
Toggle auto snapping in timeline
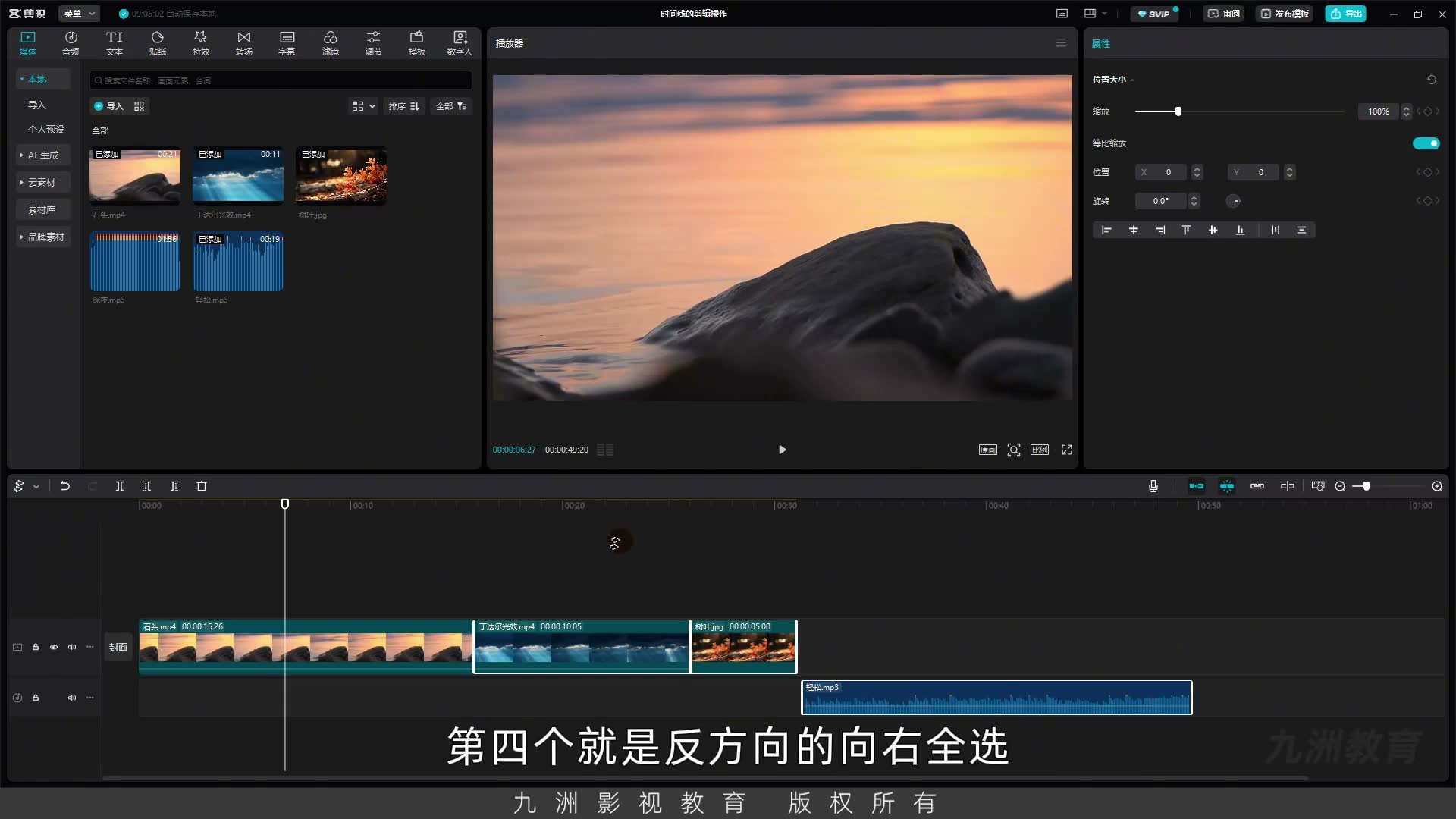pyautogui.click(x=1227, y=486)
